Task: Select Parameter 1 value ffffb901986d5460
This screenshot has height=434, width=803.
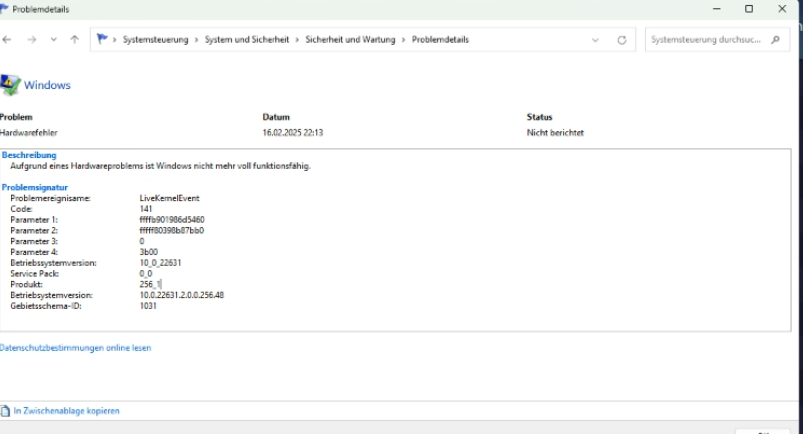Action: pyautogui.click(x=172, y=220)
